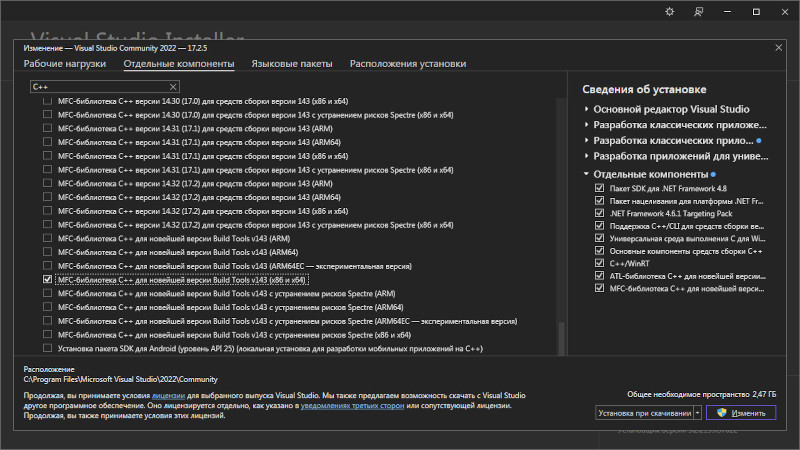This screenshot has height=450, width=800.
Task: Maximize the Visual Studio Installer window
Action: (756, 12)
